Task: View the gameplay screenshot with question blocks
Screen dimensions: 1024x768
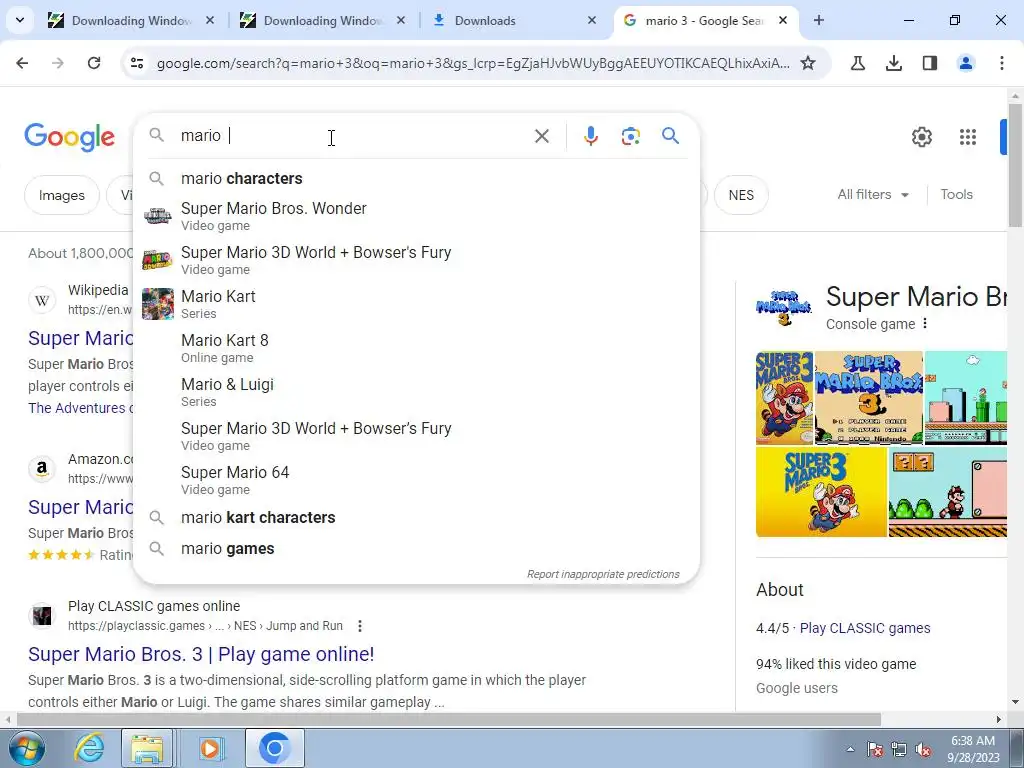Action: pos(948,492)
